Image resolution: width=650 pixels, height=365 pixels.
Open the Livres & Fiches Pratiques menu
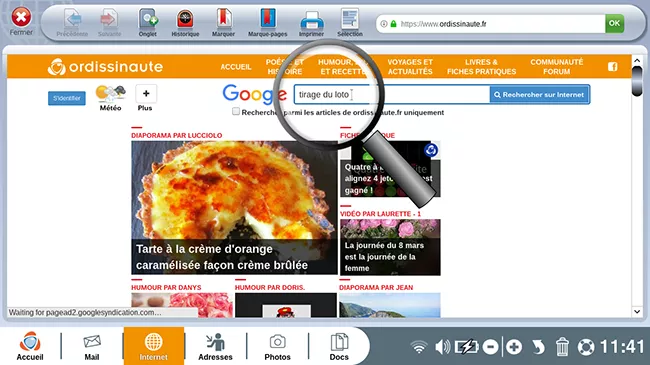[481, 67]
